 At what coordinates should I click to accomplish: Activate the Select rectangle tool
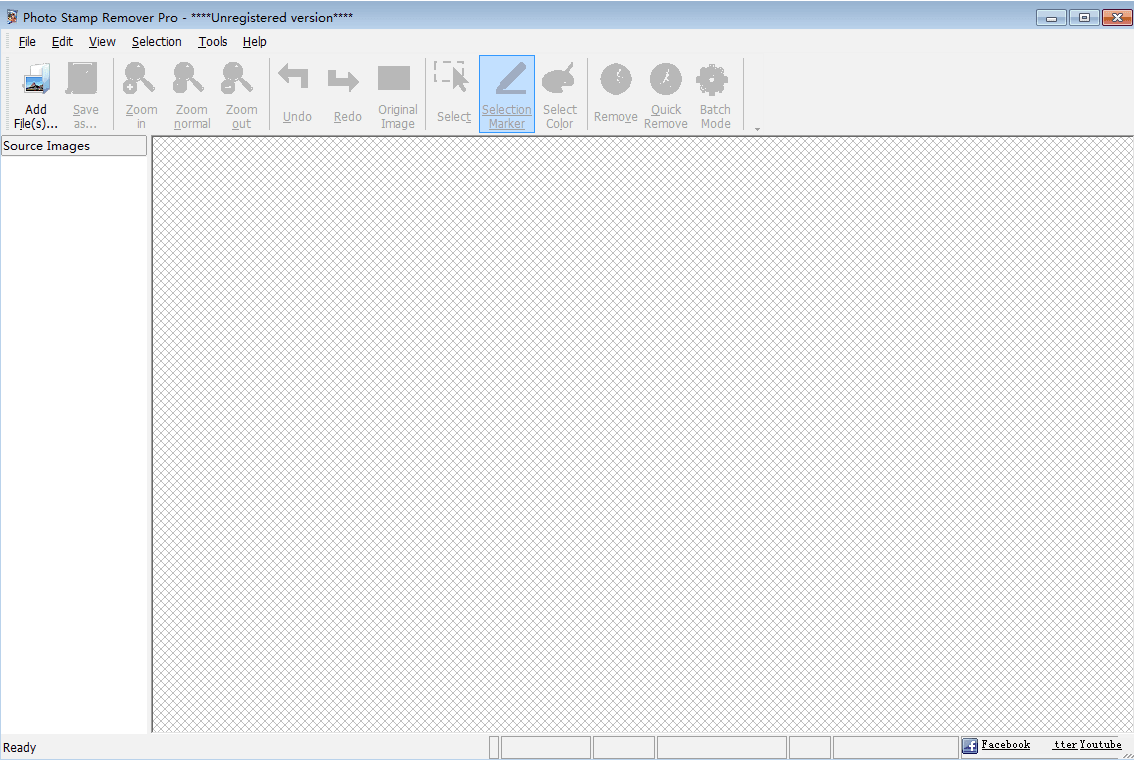(x=453, y=95)
